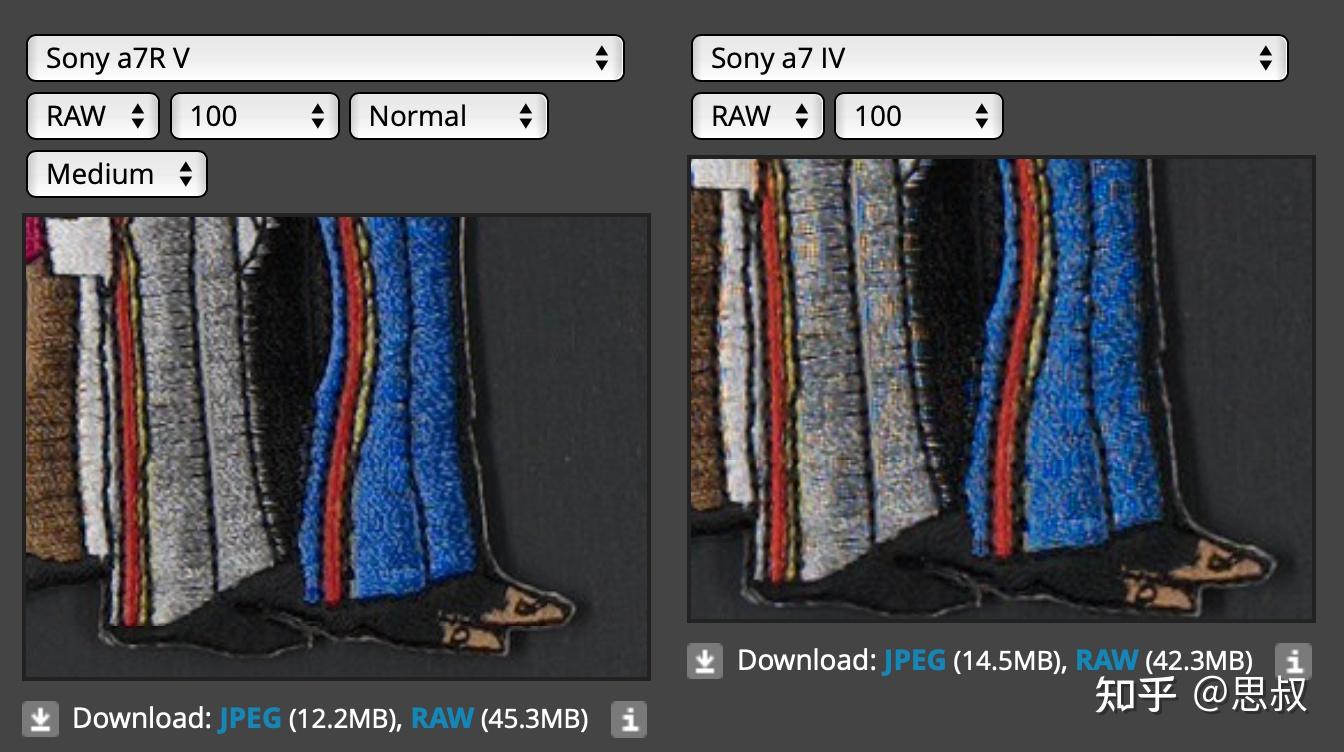Change right panel RAW format selector
The width and height of the screenshot is (1344, 752).
tap(757, 116)
